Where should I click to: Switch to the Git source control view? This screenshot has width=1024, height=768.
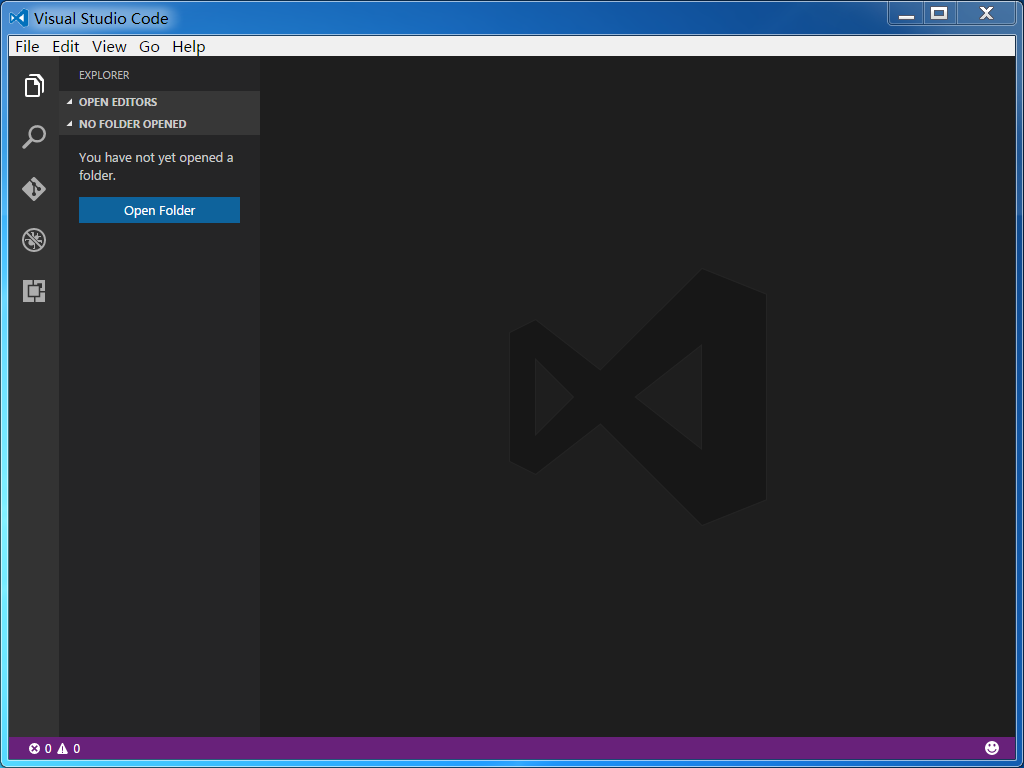click(x=34, y=189)
